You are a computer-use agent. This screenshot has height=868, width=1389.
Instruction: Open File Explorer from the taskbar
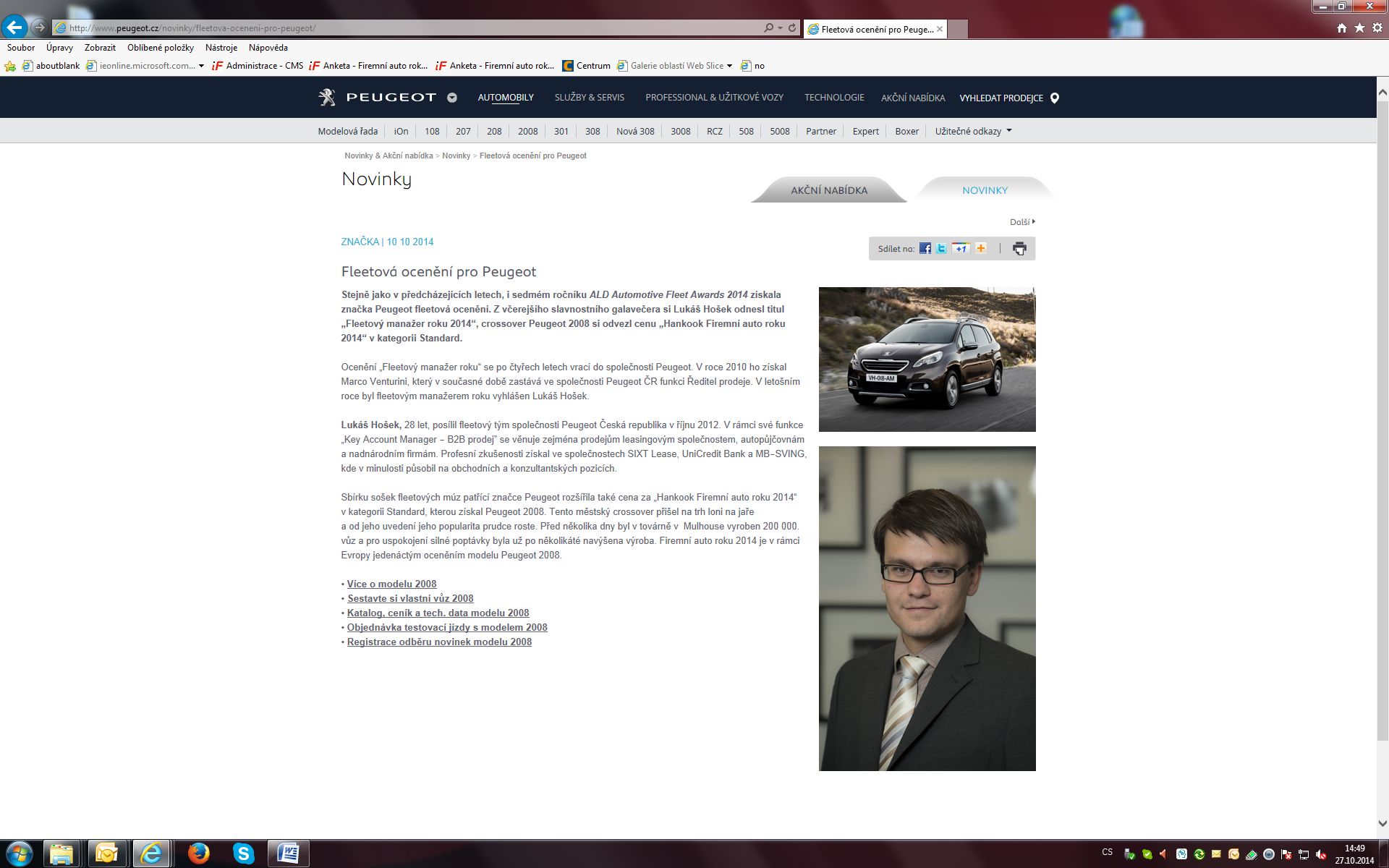[x=61, y=854]
